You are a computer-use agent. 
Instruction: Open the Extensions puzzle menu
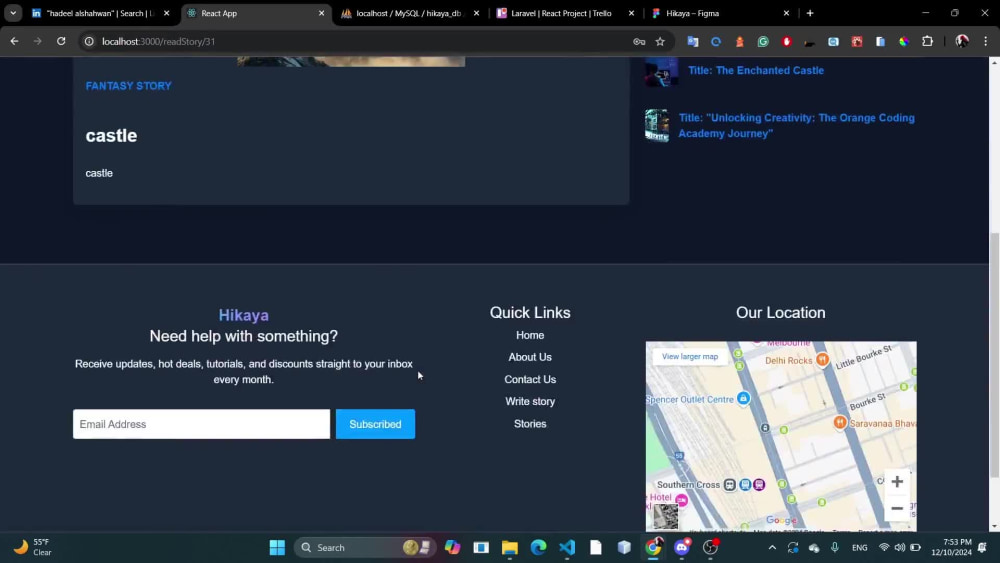(927, 41)
